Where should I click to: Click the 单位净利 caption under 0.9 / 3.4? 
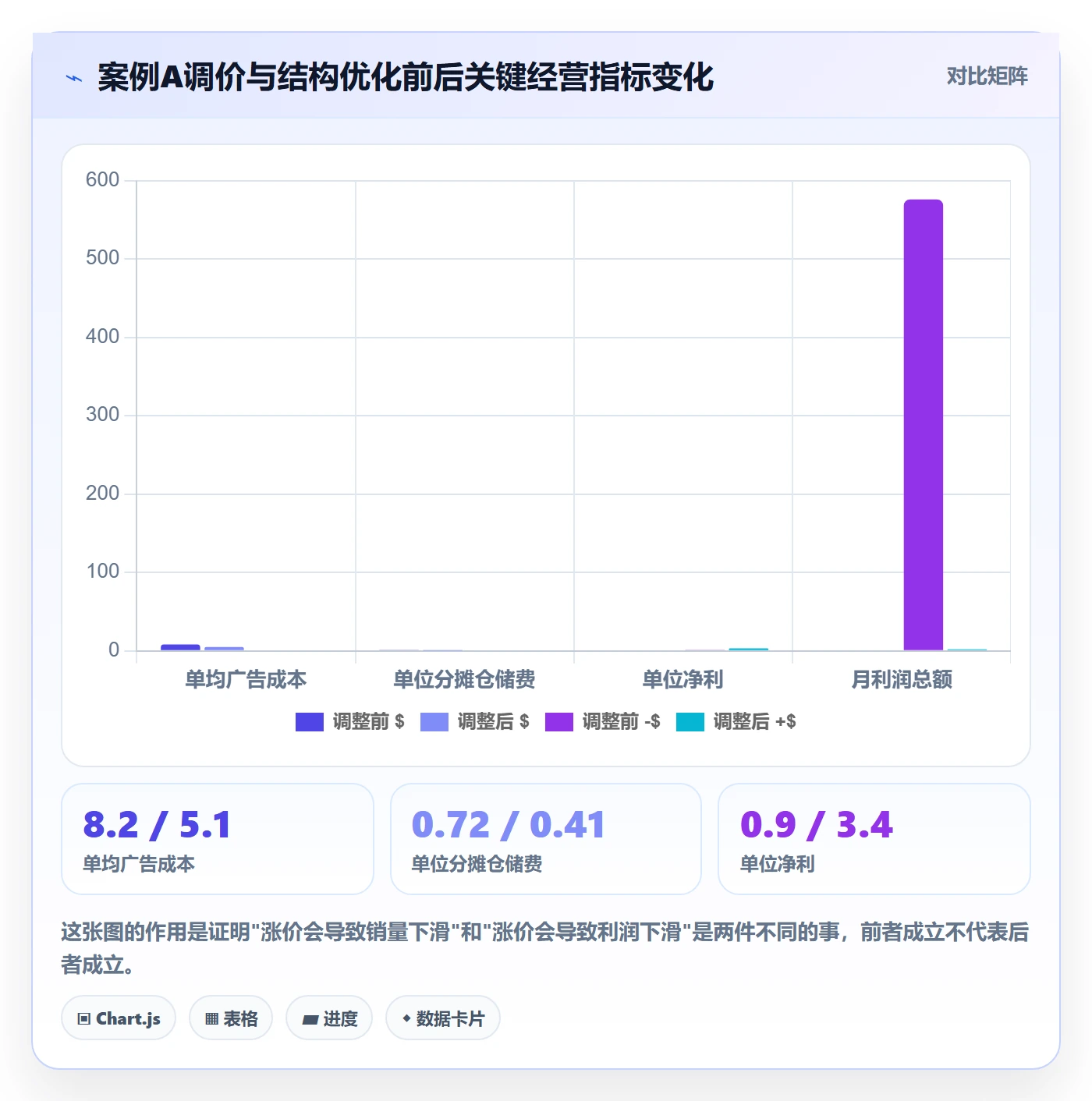pos(777,864)
